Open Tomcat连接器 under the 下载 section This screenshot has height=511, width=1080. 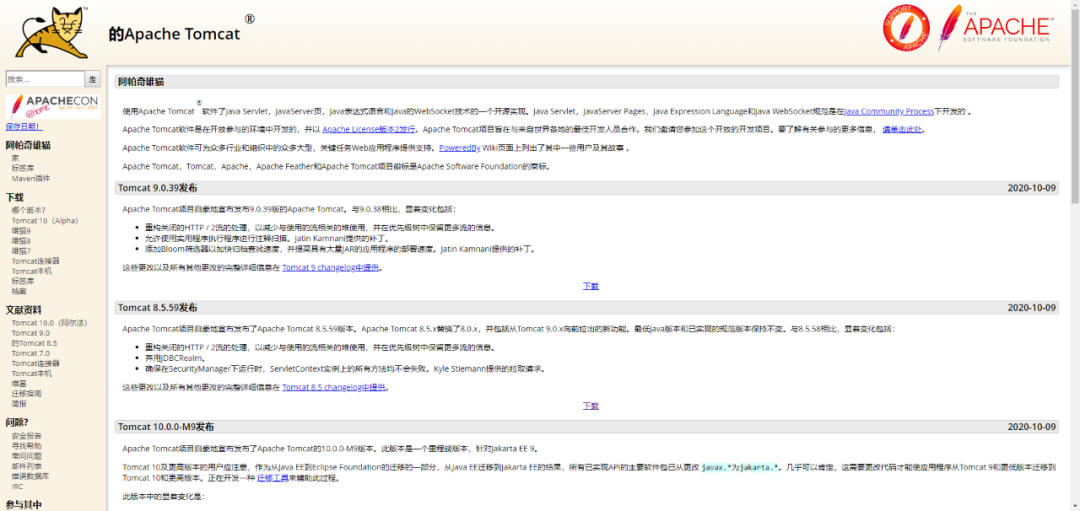[x=35, y=261]
